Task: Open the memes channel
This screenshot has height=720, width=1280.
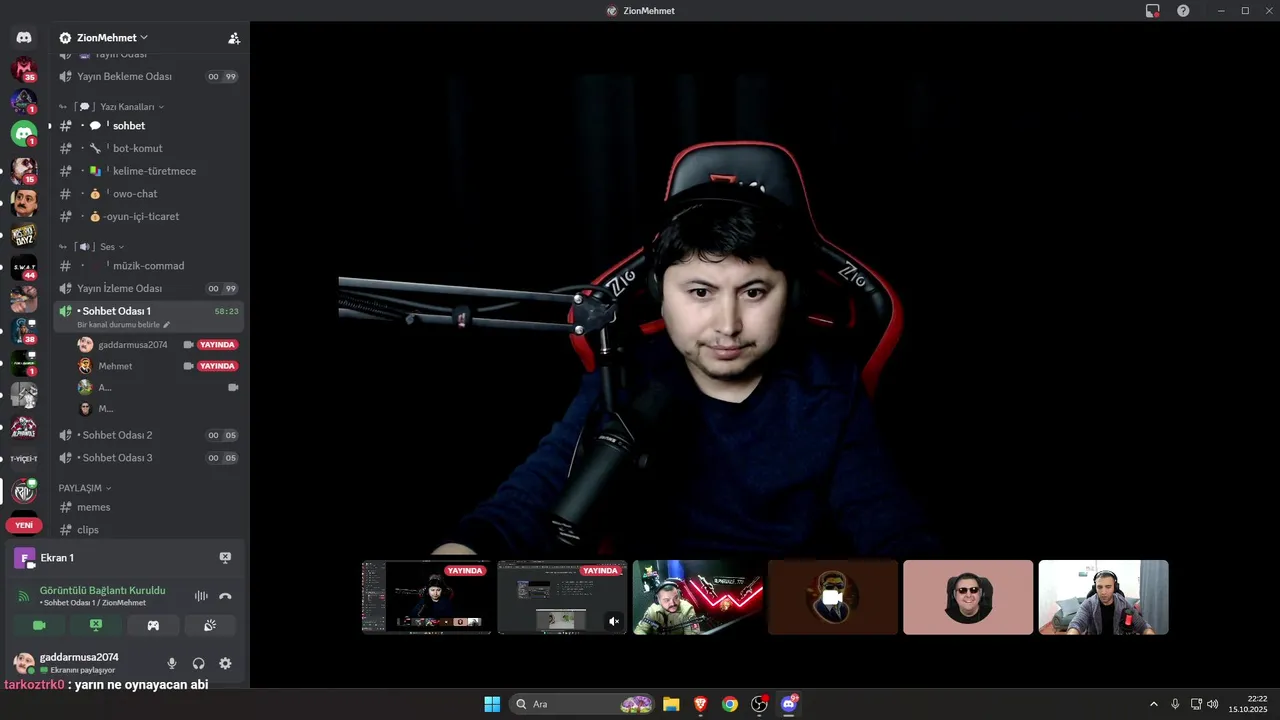Action: point(148,507)
